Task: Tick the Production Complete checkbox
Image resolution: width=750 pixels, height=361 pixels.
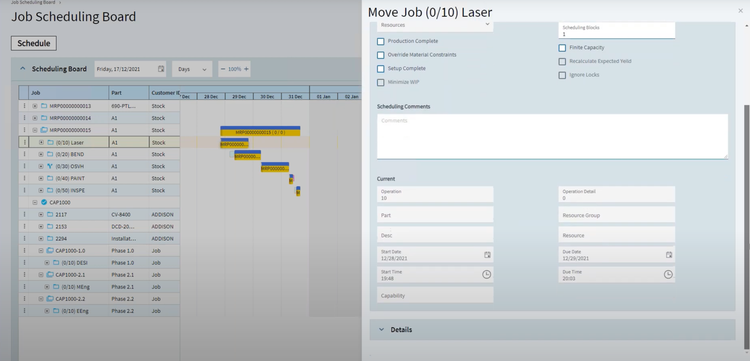Action: click(x=381, y=41)
